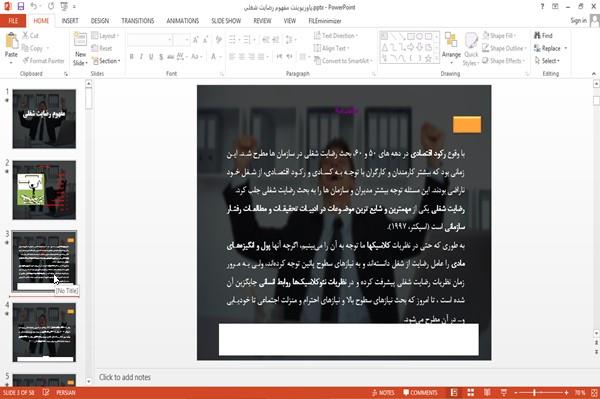Insert a New Slide
600x399 pixels.
(80, 49)
